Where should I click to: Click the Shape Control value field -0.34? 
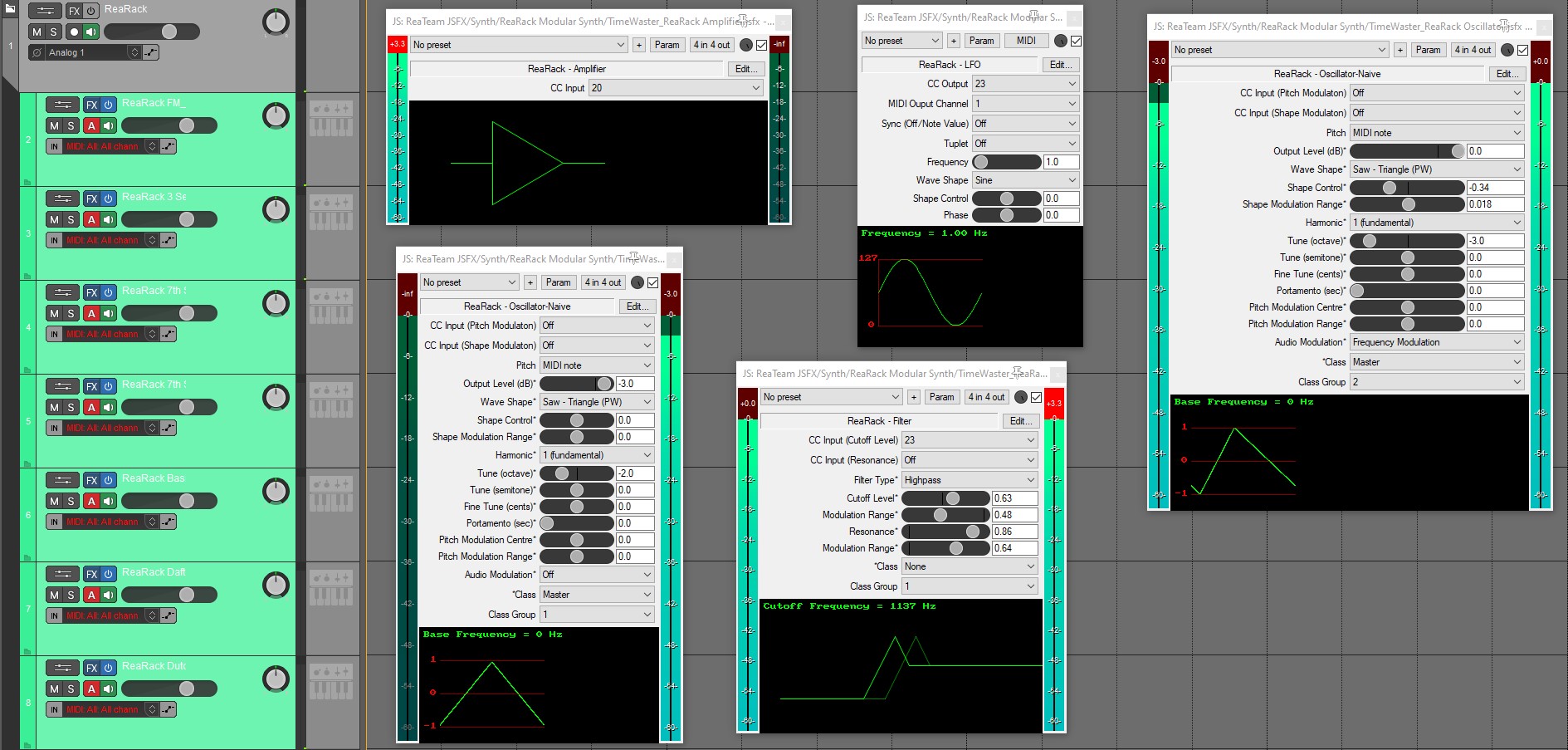click(x=1495, y=188)
